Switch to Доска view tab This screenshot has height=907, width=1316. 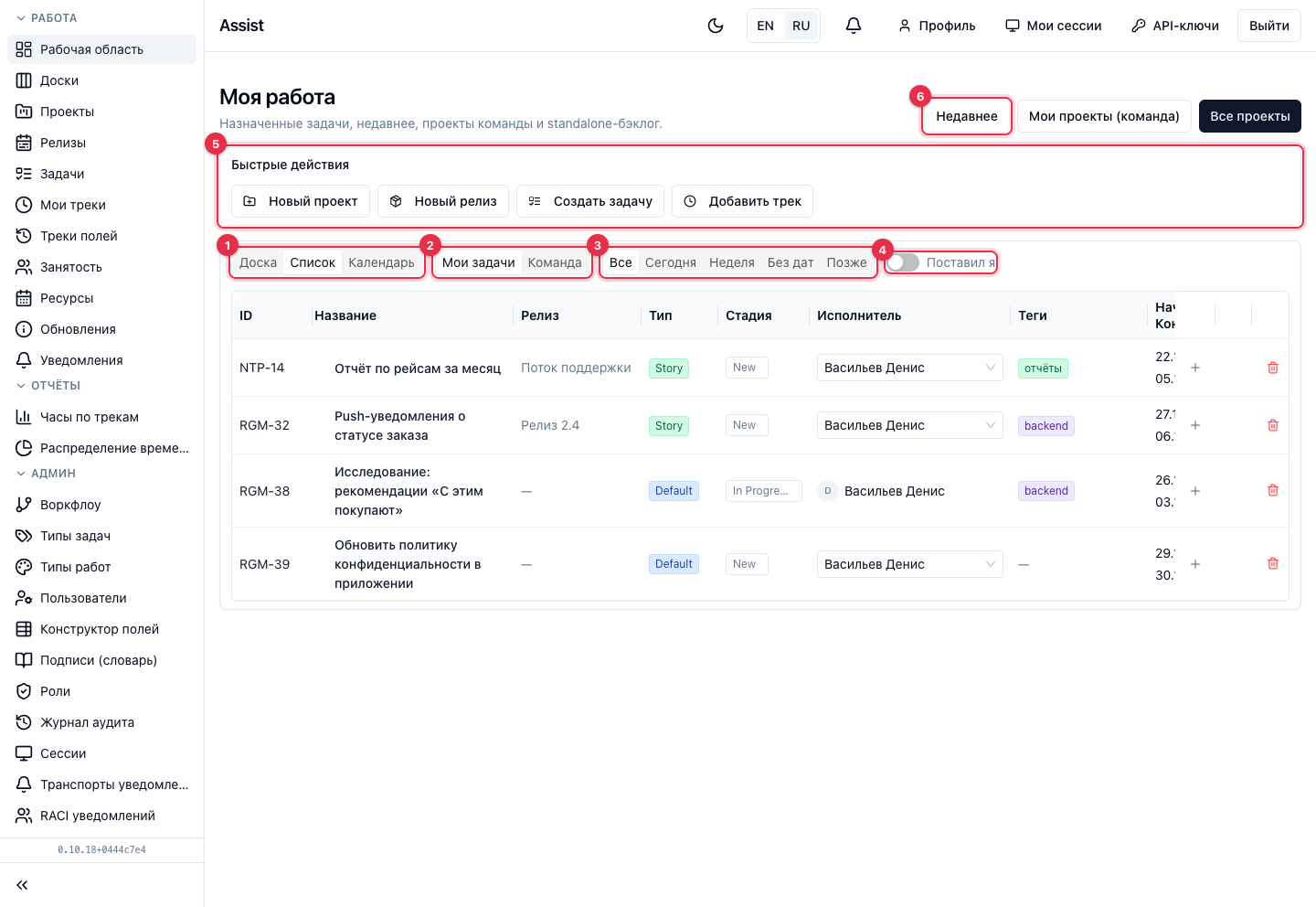click(x=258, y=262)
